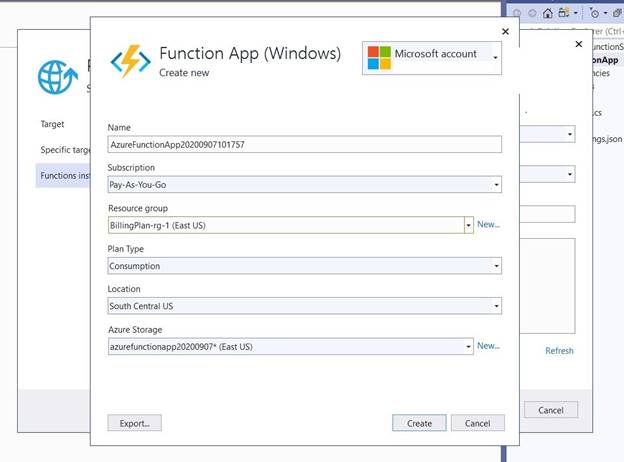Cancel the Function App dialog
The width and height of the screenshot is (624, 462).
tap(478, 423)
